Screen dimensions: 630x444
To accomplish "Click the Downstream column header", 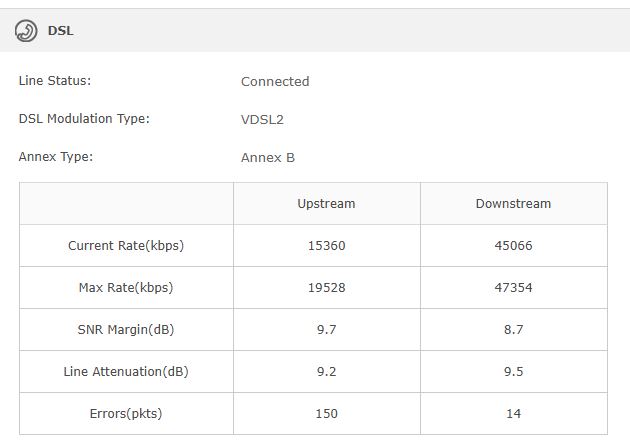I will click(x=513, y=204).
